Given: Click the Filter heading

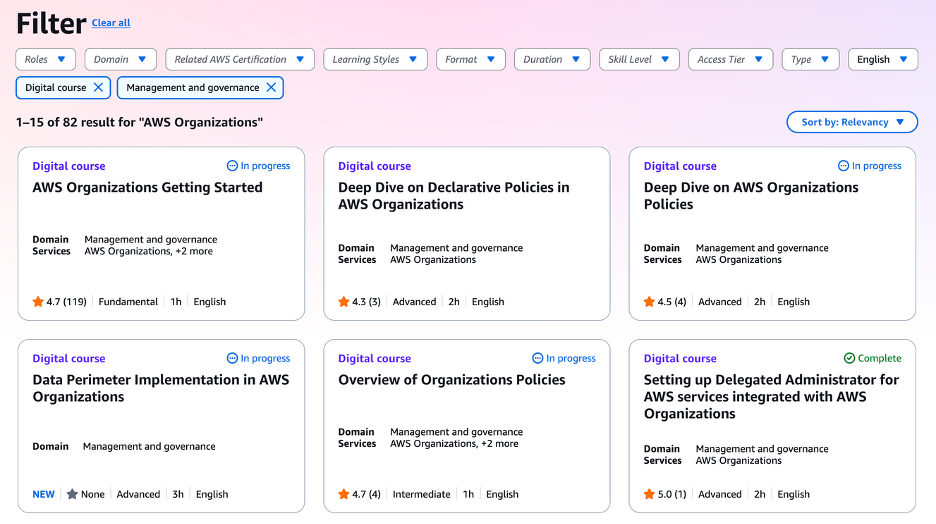Looking at the screenshot, I should pos(51,23).
